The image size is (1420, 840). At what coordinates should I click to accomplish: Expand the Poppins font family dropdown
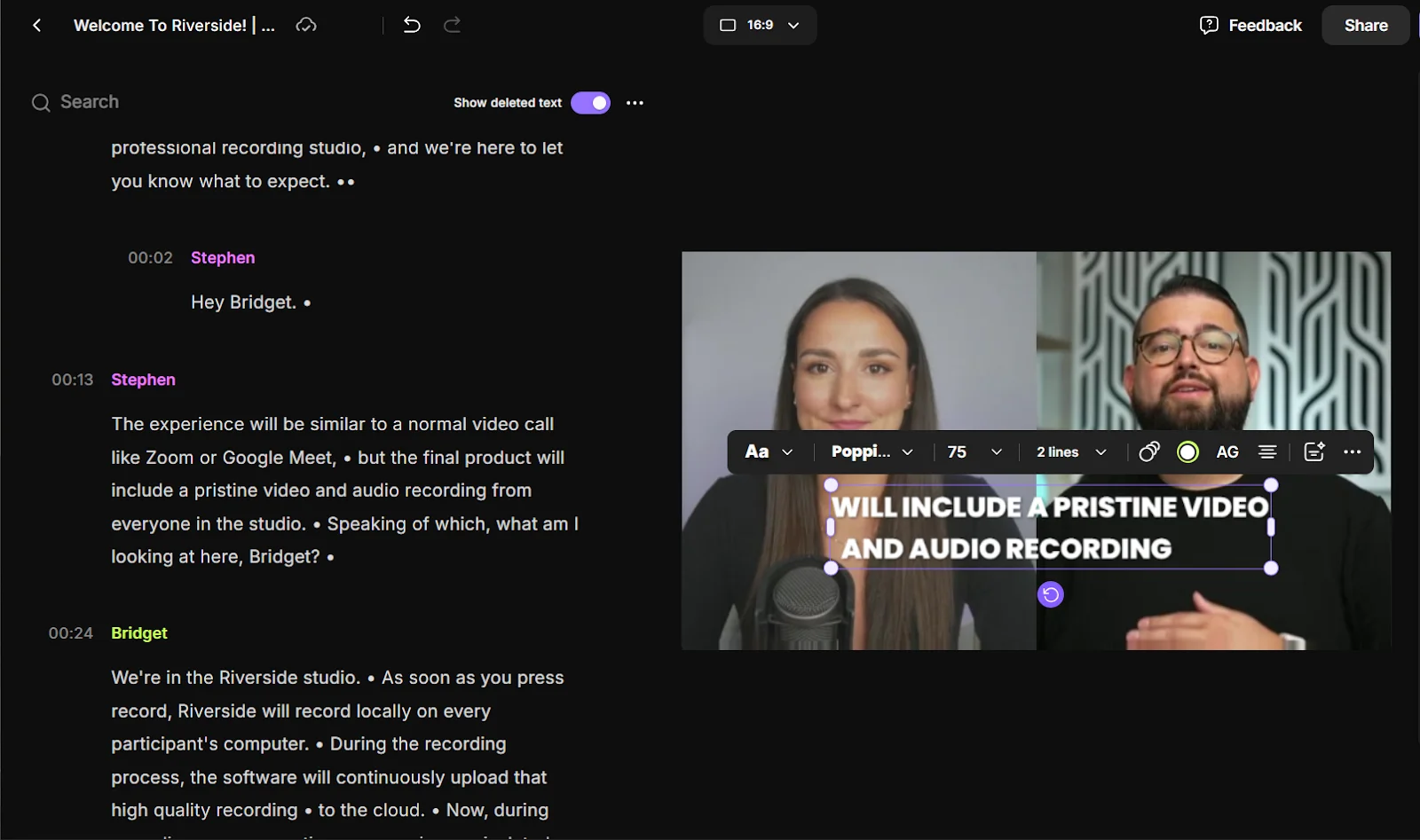click(872, 452)
